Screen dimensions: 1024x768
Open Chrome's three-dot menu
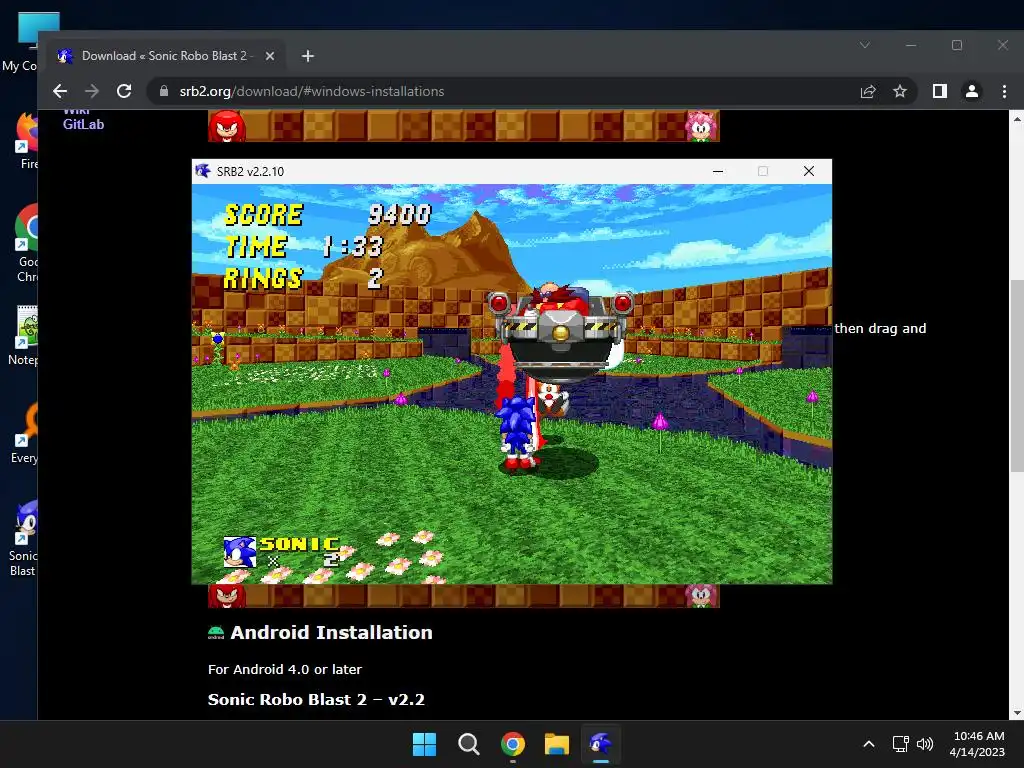click(x=1004, y=91)
